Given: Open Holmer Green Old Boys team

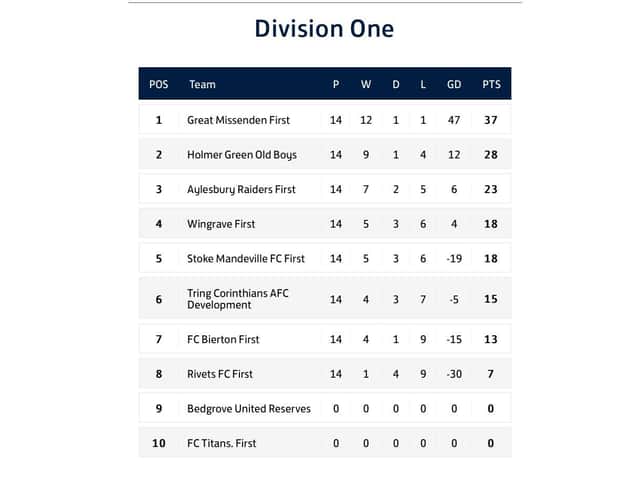Looking at the screenshot, I should pyautogui.click(x=242, y=155).
